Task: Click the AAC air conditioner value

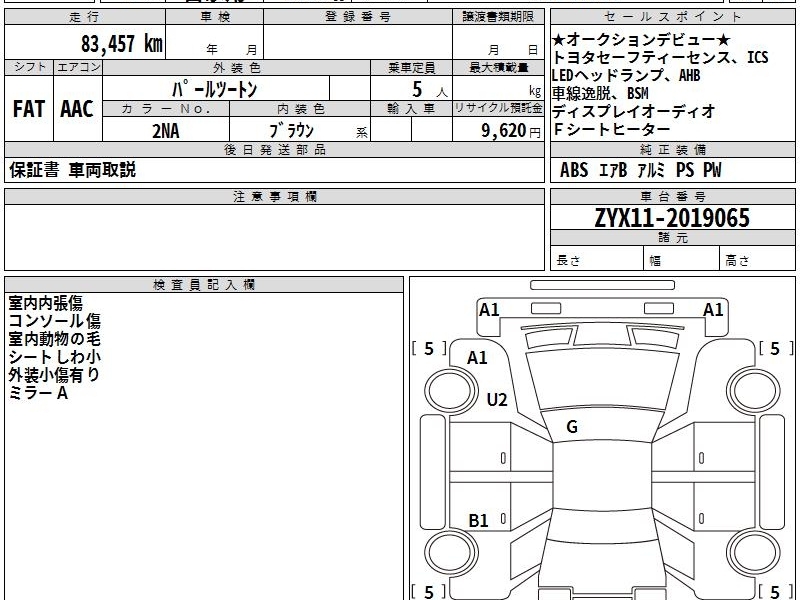Action: [77, 109]
